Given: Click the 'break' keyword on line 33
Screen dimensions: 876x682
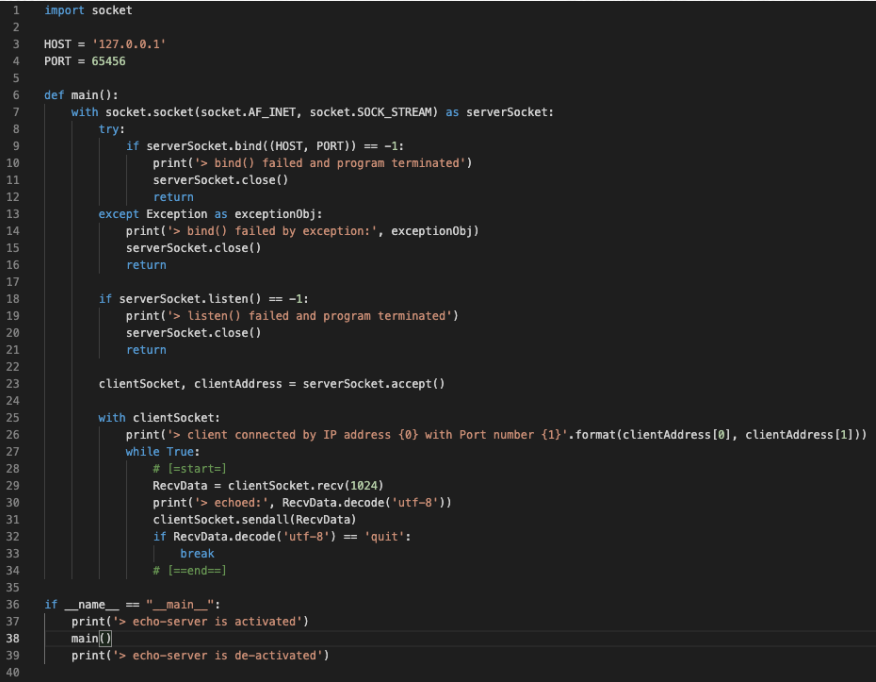Looking at the screenshot, I should [197, 554].
